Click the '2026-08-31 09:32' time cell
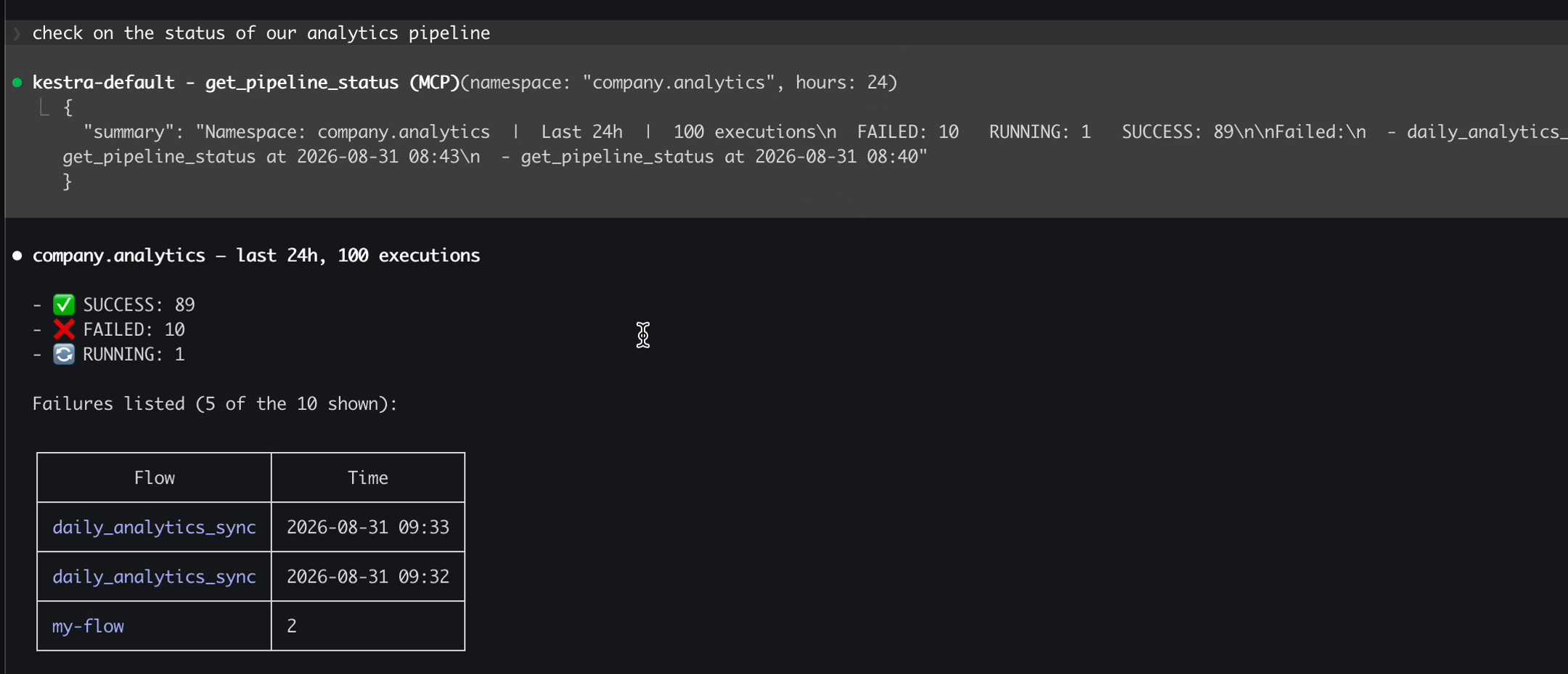The width and height of the screenshot is (1568, 674). point(368,577)
